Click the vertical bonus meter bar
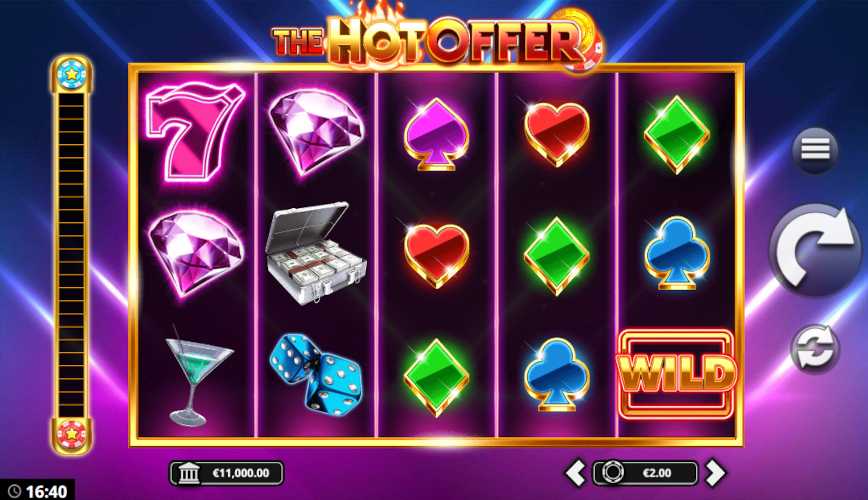Image resolution: width=868 pixels, height=500 pixels. click(x=71, y=255)
